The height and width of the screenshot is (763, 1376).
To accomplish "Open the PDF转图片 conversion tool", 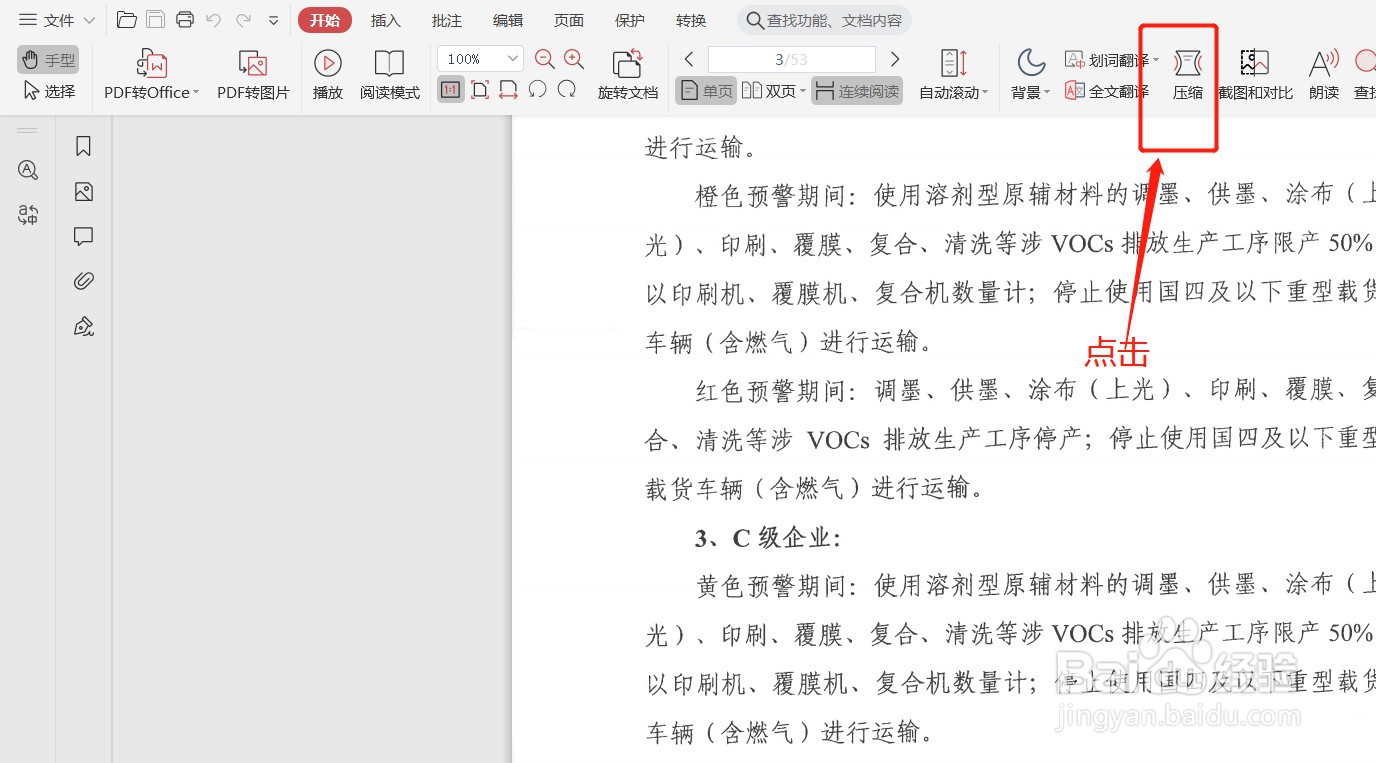I will [x=252, y=73].
